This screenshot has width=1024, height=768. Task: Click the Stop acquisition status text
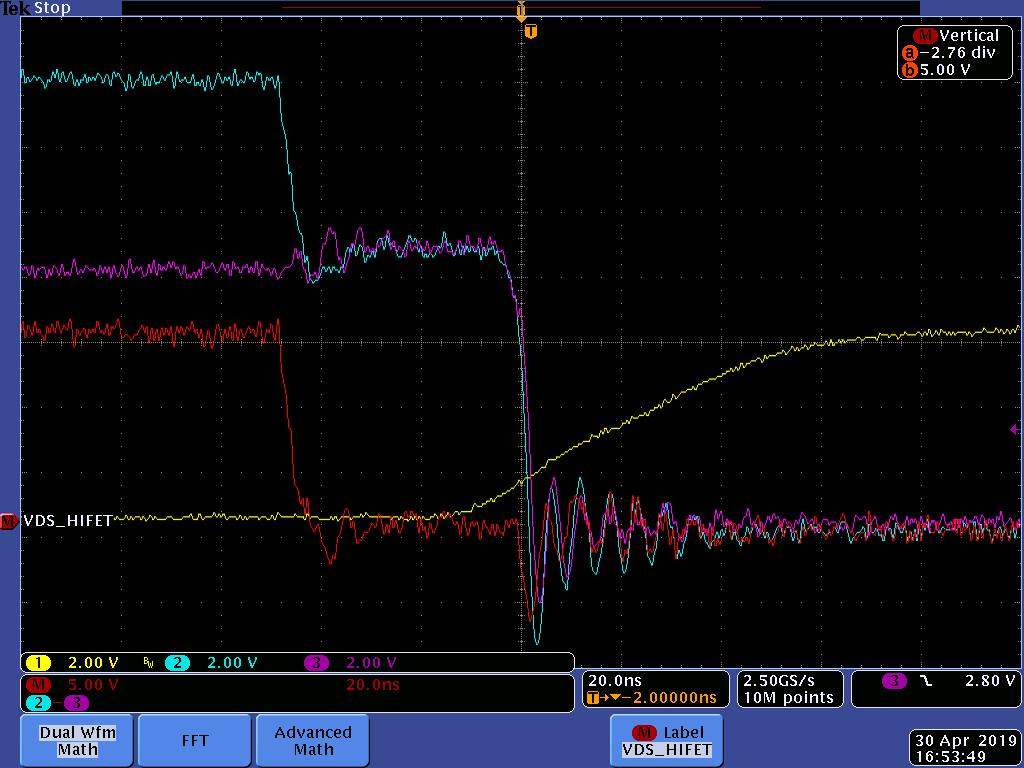[x=52, y=8]
